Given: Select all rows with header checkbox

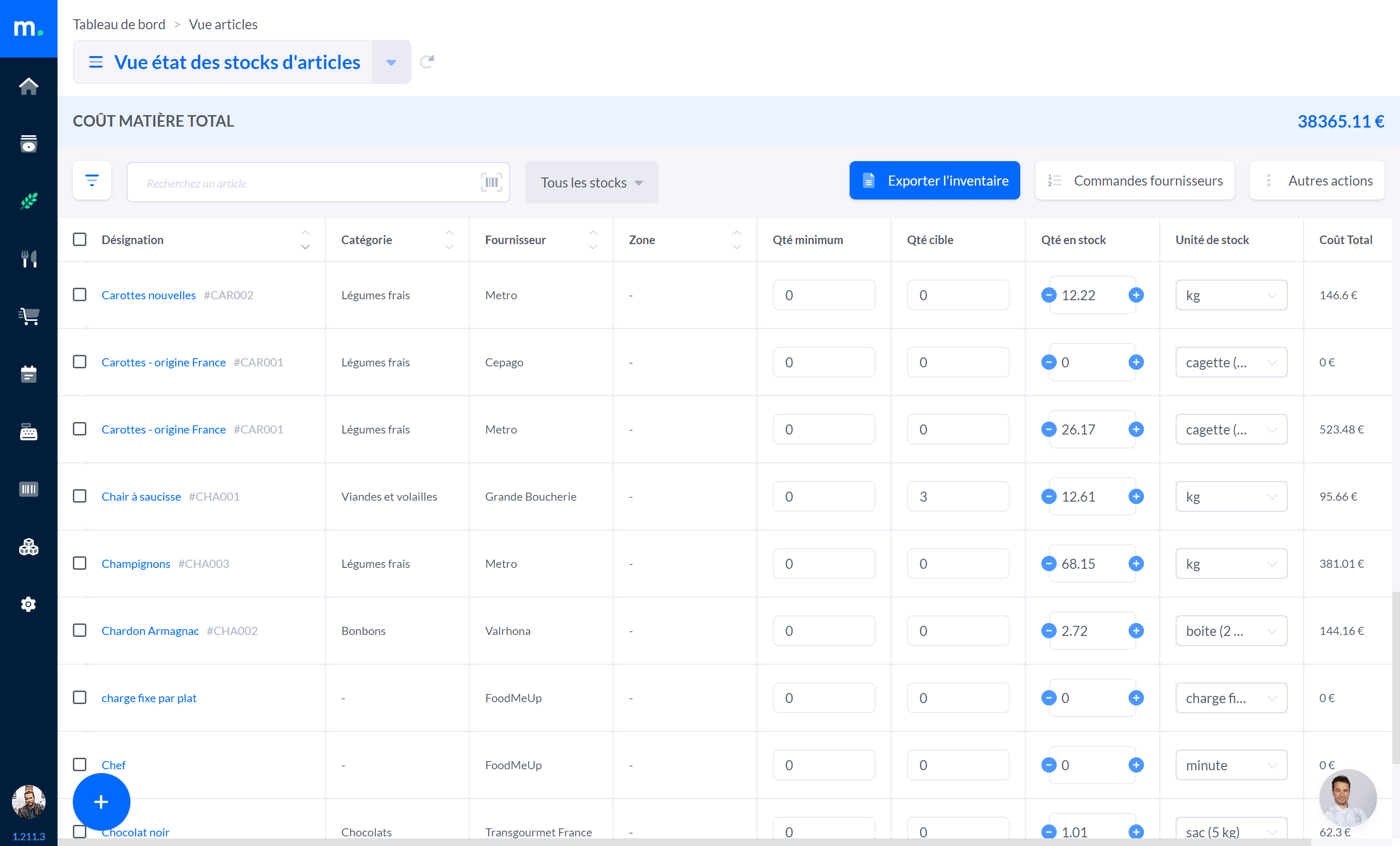Looking at the screenshot, I should coord(80,239).
